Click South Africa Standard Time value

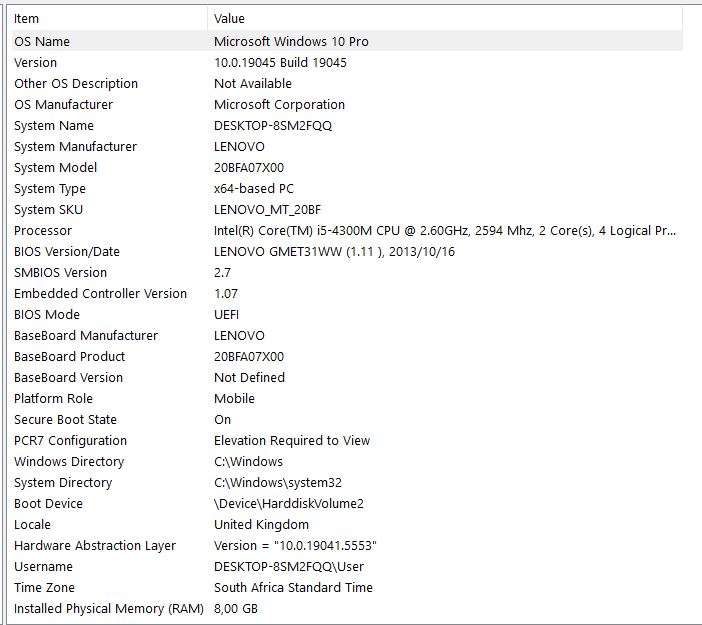pyautogui.click(x=293, y=589)
